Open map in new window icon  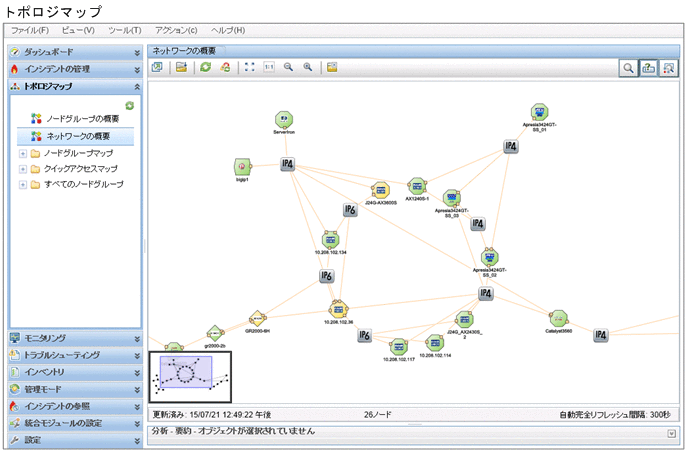pos(157,67)
